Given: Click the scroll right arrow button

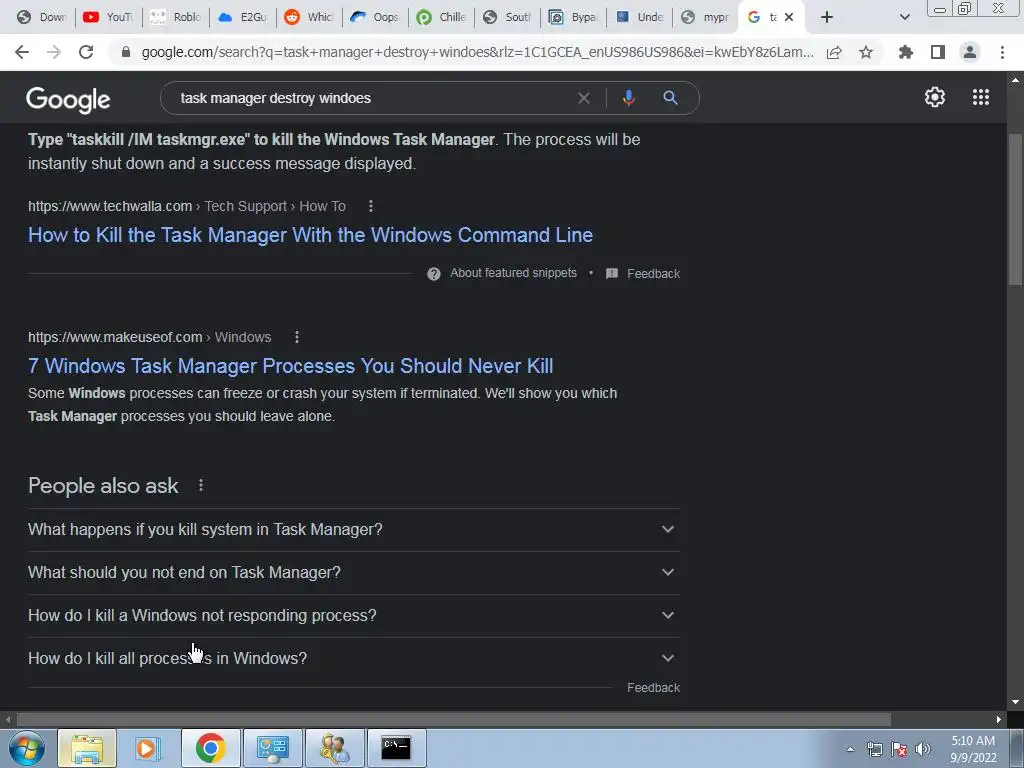Looking at the screenshot, I should 999,720.
